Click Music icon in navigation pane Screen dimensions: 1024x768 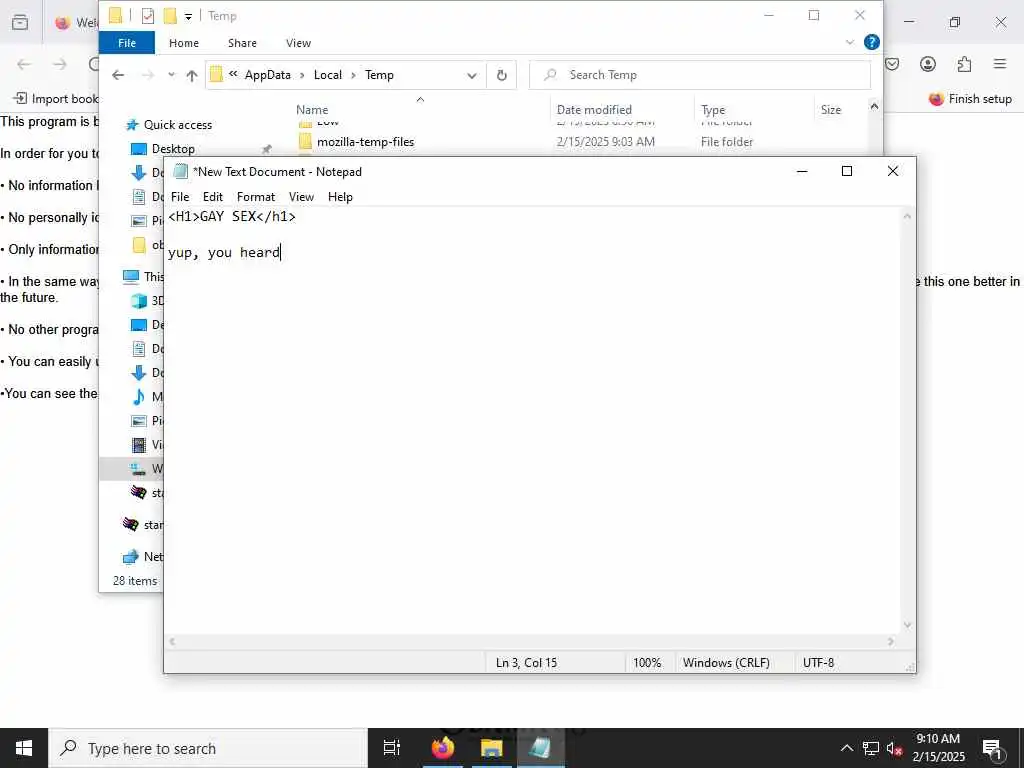(x=138, y=396)
